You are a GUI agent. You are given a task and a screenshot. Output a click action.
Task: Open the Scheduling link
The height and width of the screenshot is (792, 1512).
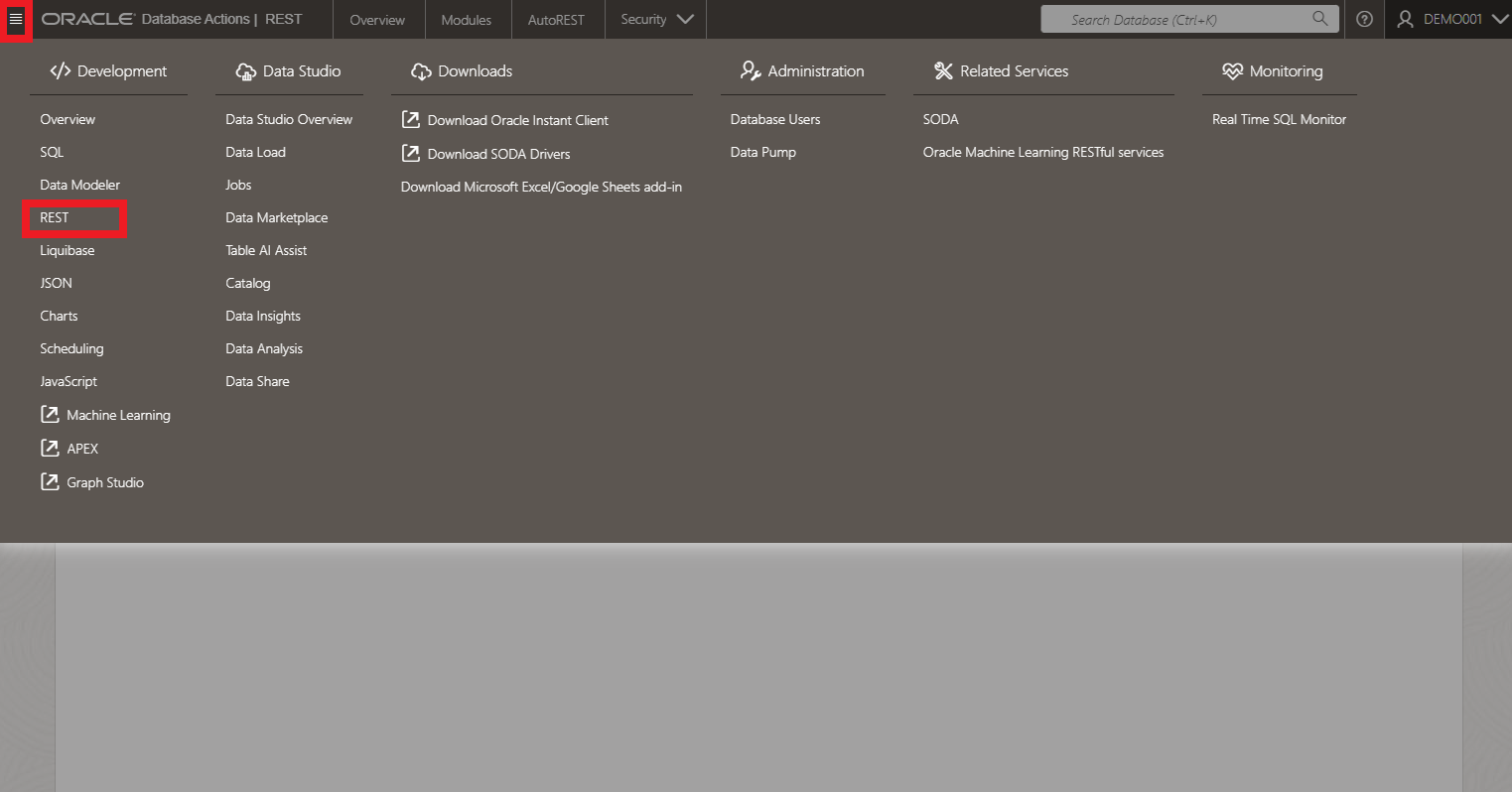71,348
